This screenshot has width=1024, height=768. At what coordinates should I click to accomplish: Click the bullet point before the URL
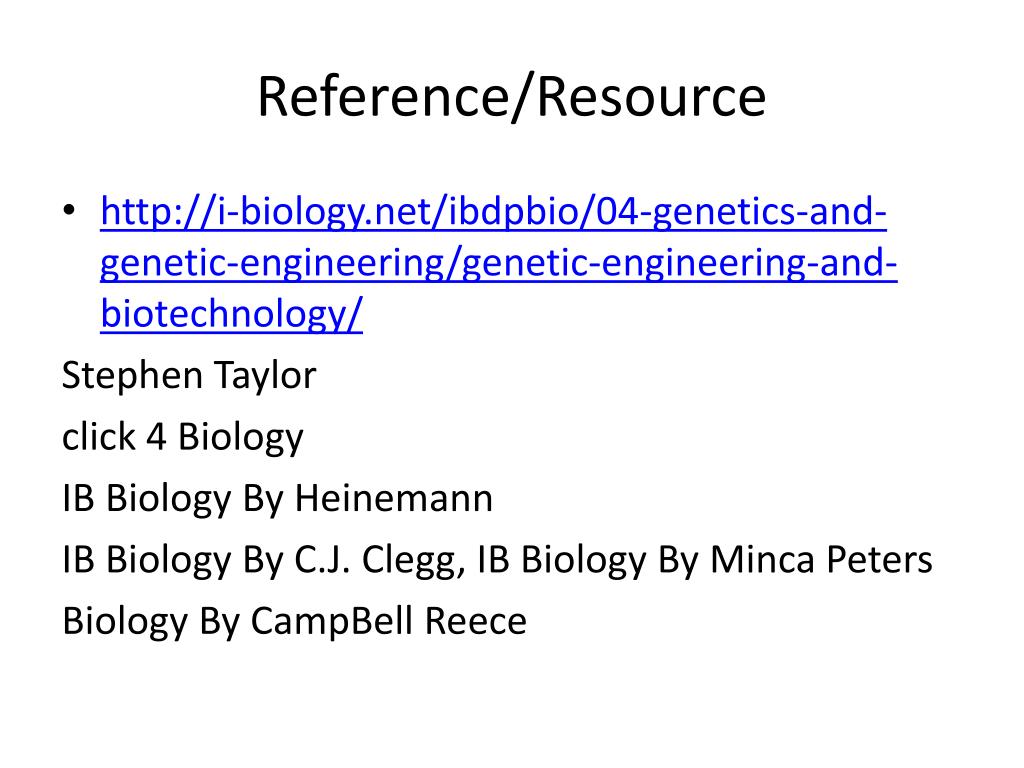69,212
